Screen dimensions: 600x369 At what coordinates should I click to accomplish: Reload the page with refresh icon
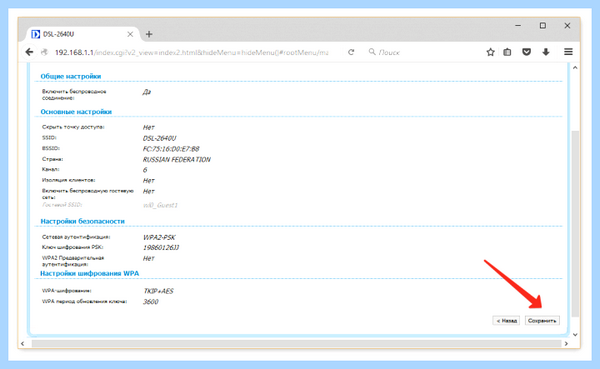pos(351,52)
